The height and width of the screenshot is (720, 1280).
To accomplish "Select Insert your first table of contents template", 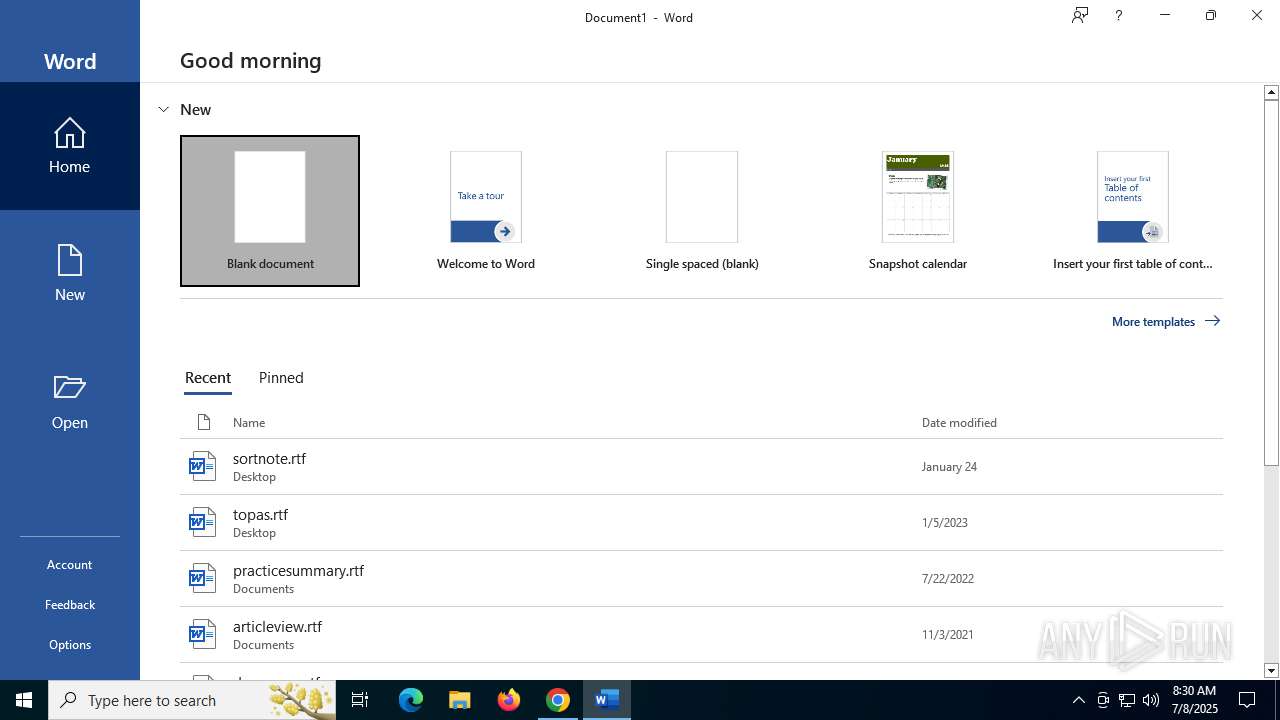I will coord(1133,211).
